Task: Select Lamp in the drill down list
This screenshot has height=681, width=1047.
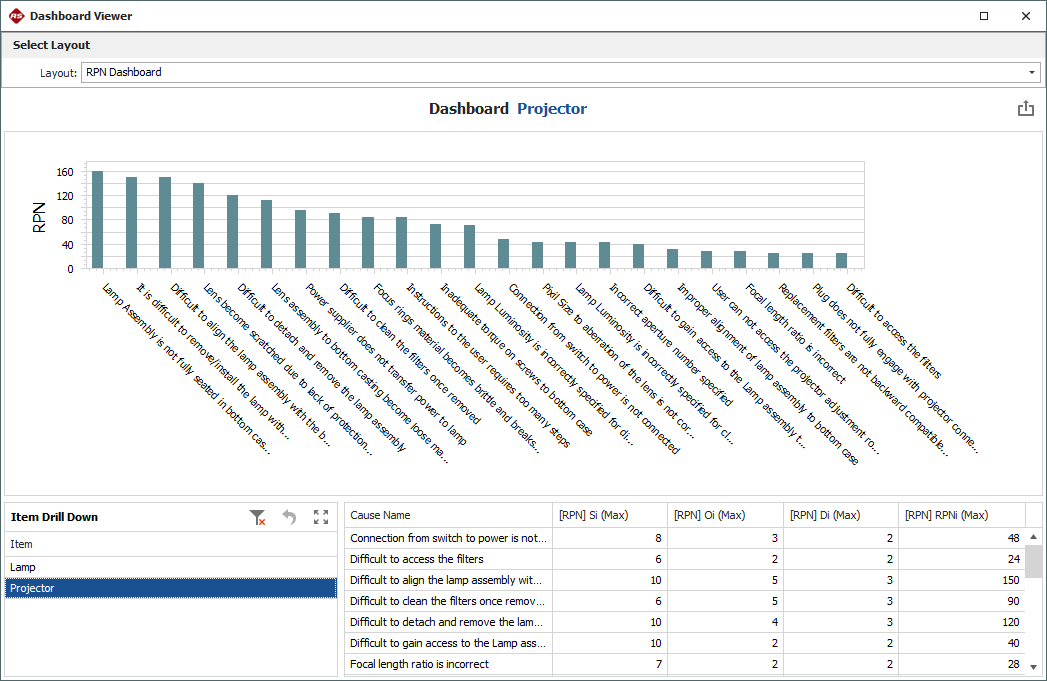Action: click(23, 567)
